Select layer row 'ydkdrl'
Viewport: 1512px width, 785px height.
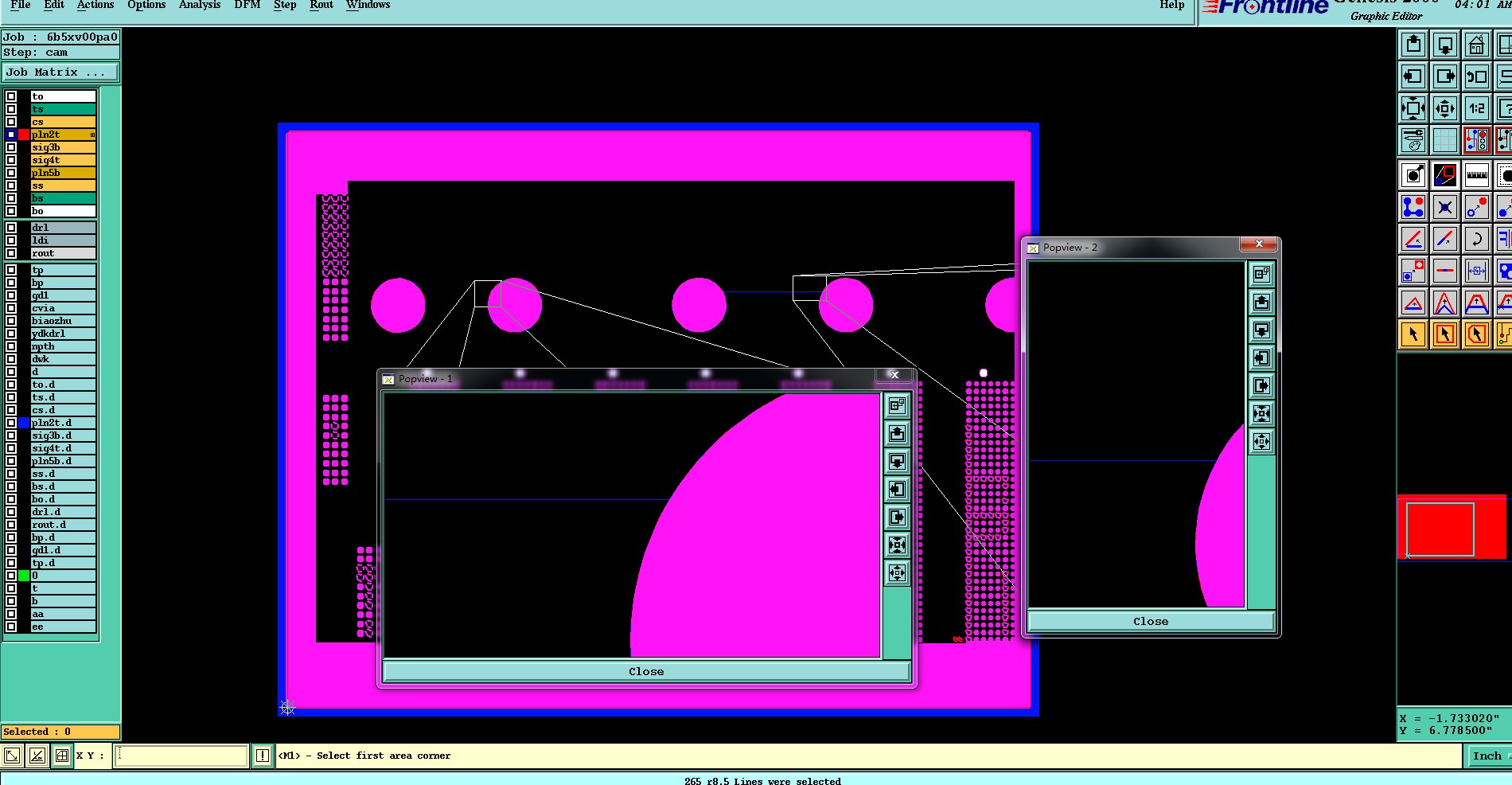(64, 334)
